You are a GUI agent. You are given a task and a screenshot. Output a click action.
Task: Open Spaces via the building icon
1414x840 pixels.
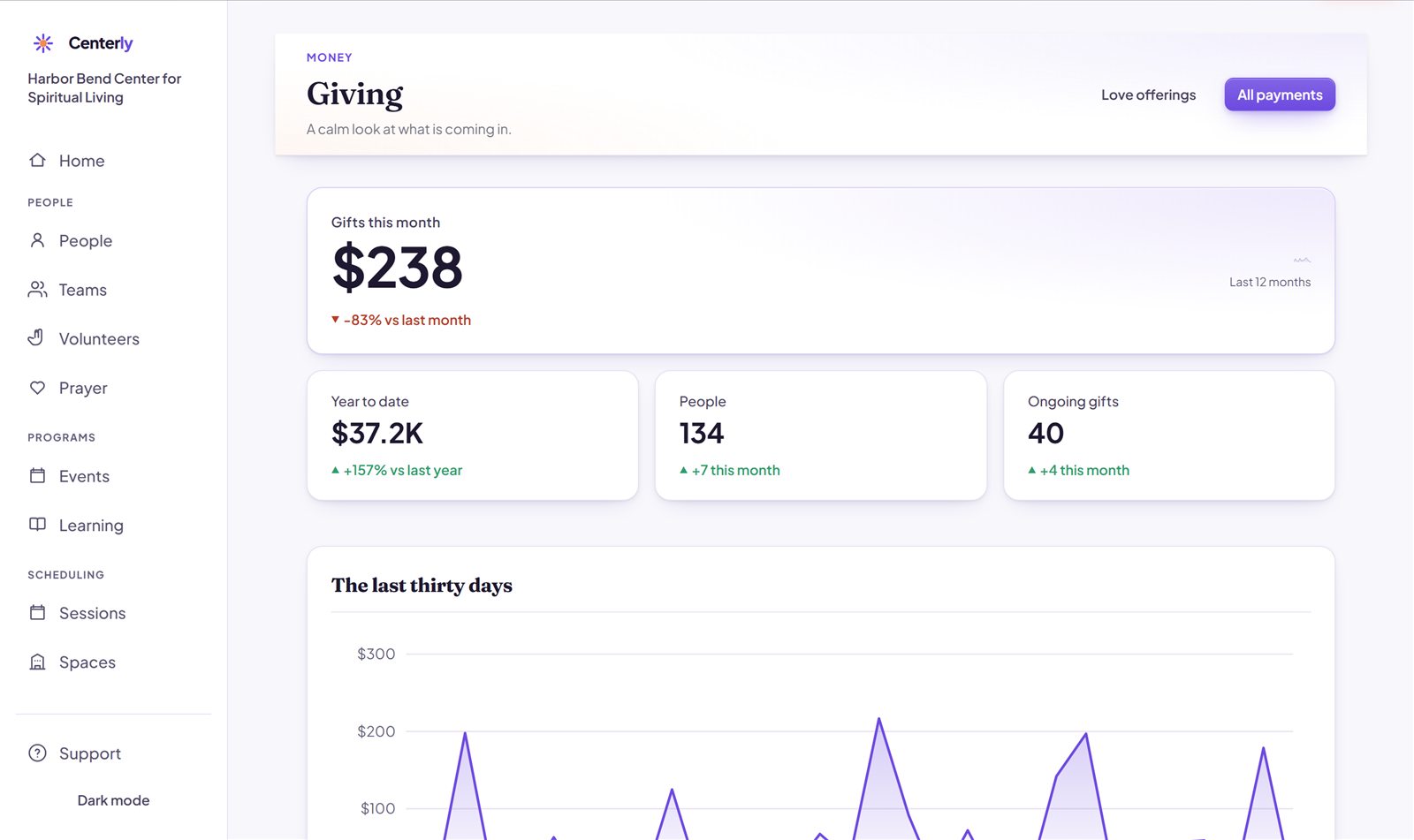(37, 662)
